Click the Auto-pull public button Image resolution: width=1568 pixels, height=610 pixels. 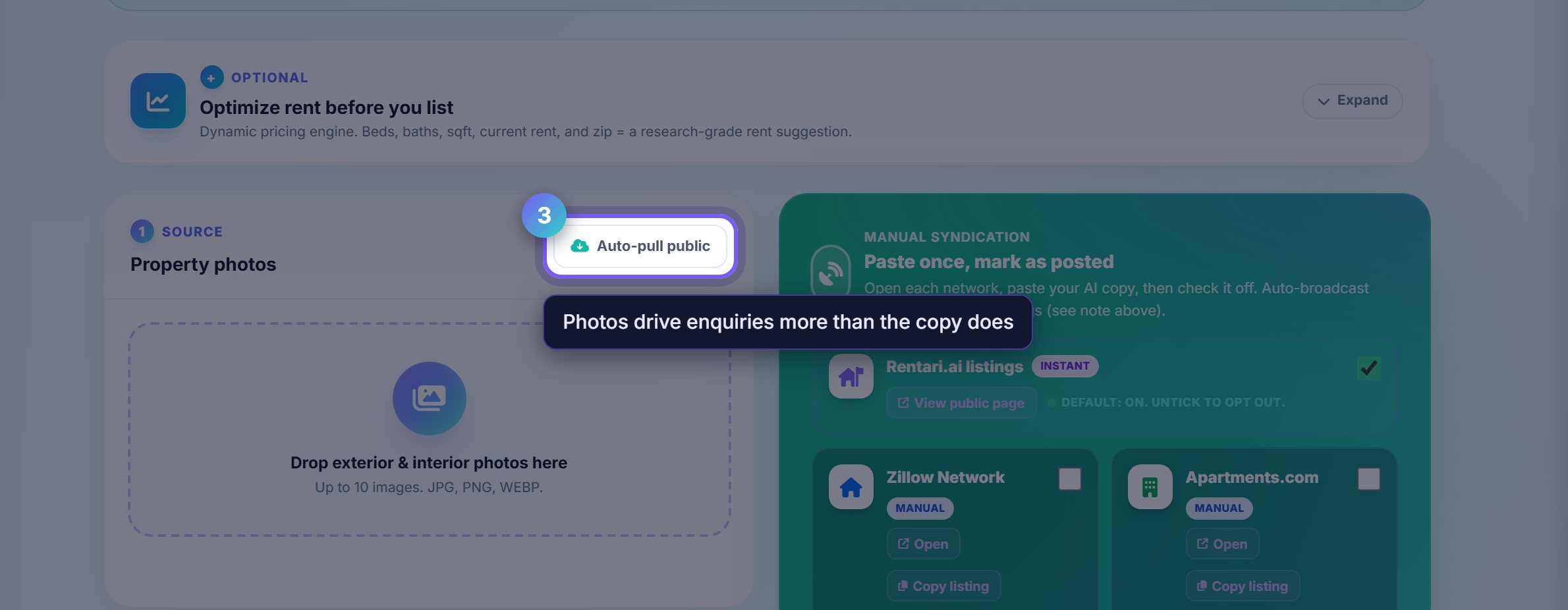pyautogui.click(x=640, y=246)
